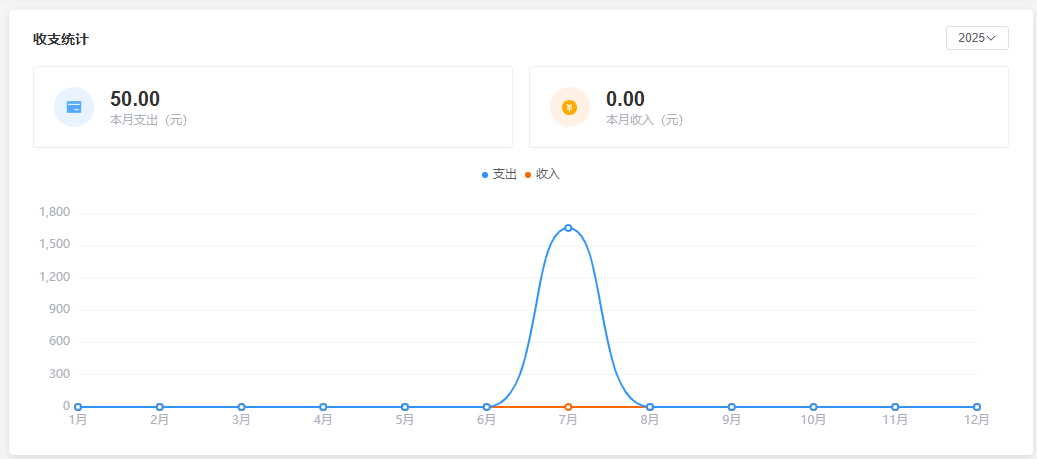The width and height of the screenshot is (1037, 459).
Task: Click the chevron arrow beside 2025
Action: coord(991,38)
